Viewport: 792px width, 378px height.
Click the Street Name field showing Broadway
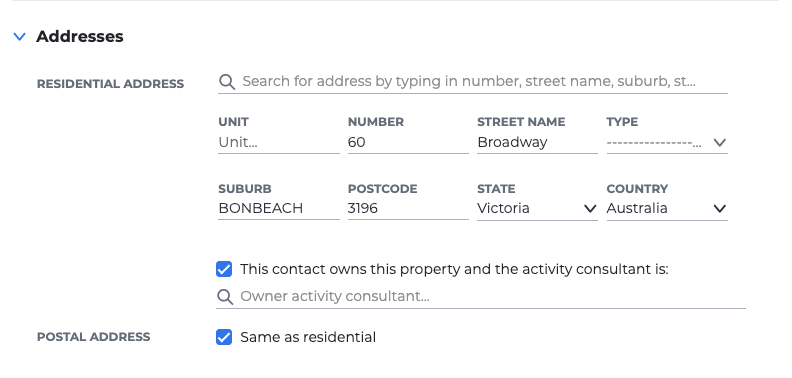[537, 143]
